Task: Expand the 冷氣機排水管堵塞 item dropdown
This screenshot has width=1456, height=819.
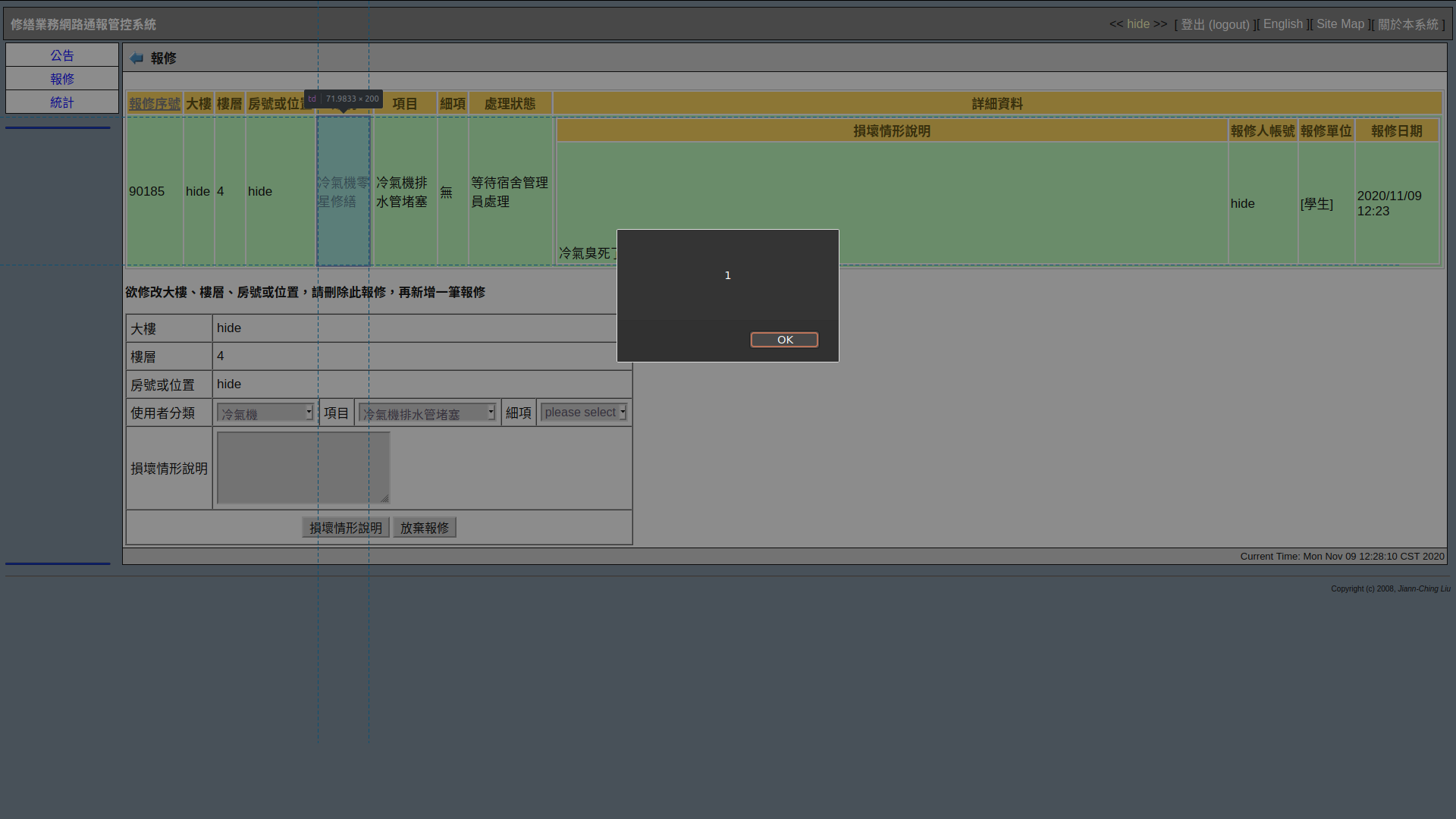Action: [x=428, y=413]
